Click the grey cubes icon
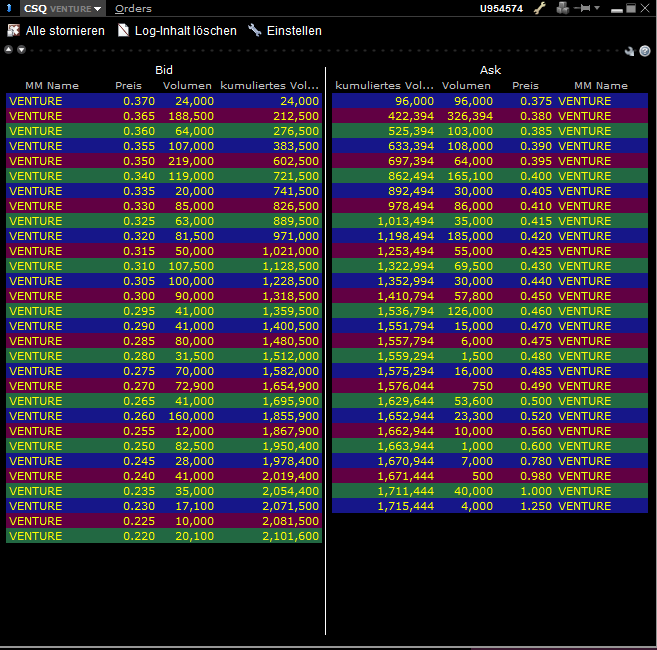 click(562, 8)
